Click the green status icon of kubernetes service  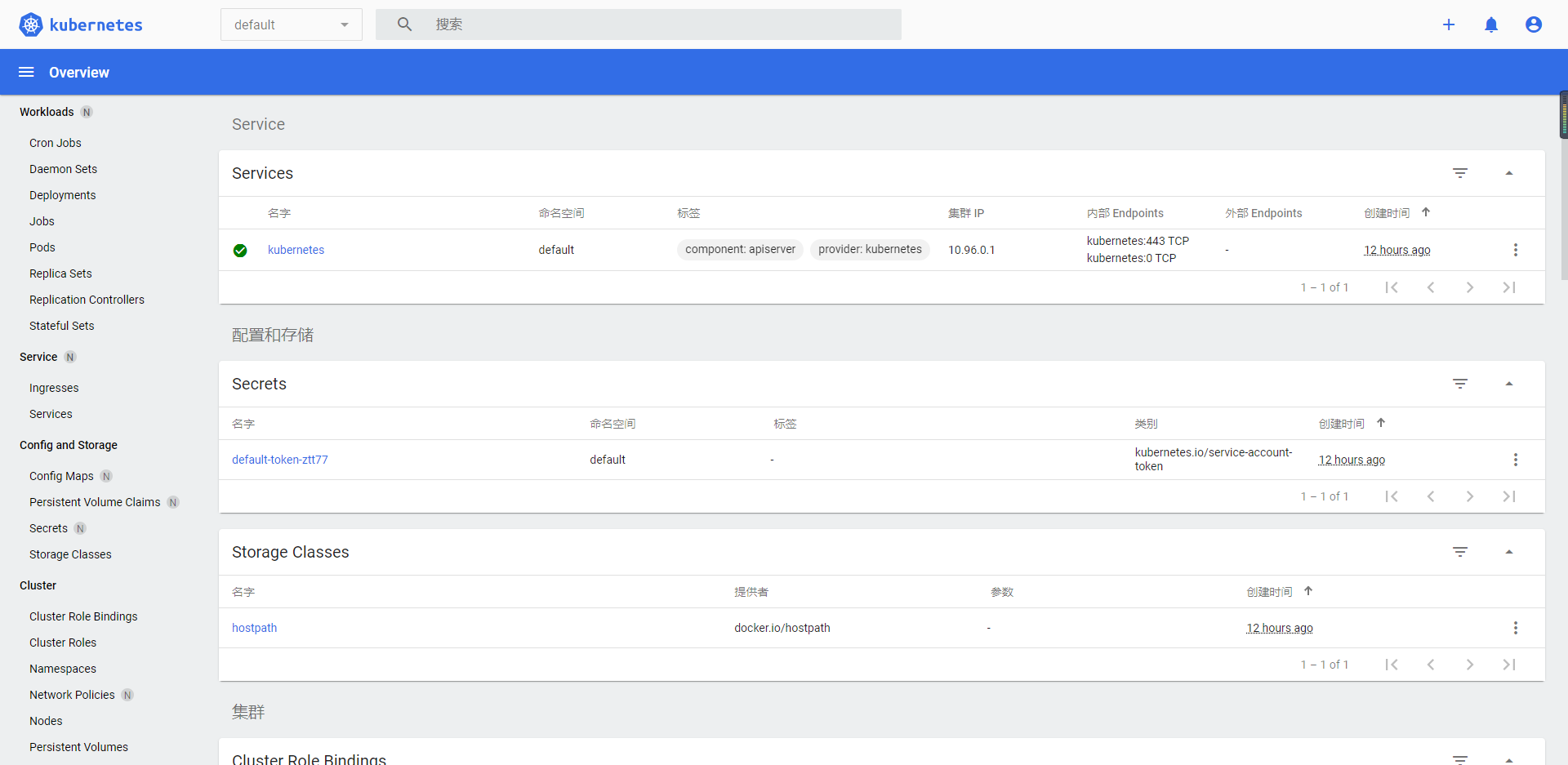[x=240, y=251]
